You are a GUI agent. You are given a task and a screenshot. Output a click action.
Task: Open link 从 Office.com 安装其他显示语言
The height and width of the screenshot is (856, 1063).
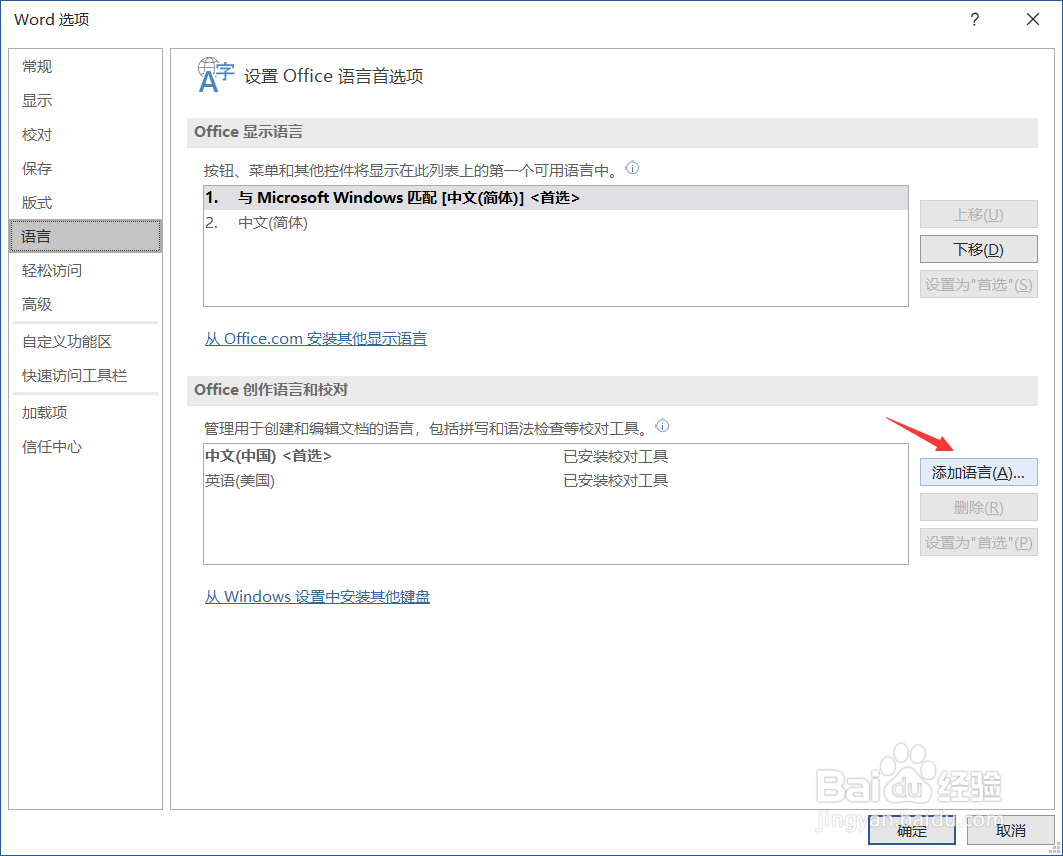point(316,338)
